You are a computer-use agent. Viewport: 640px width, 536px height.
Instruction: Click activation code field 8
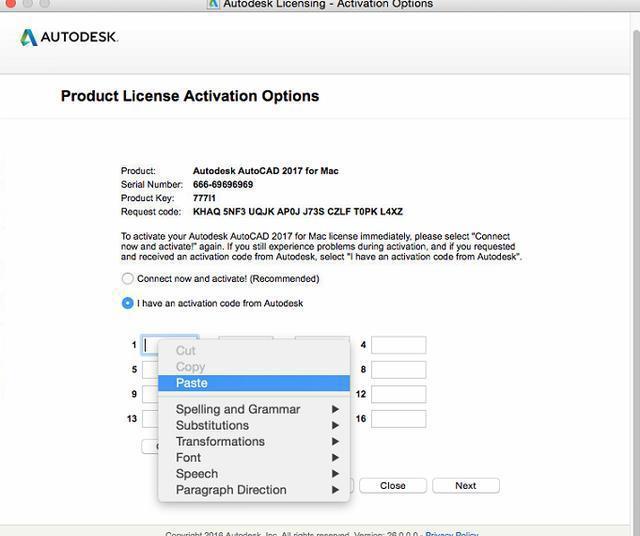398,370
